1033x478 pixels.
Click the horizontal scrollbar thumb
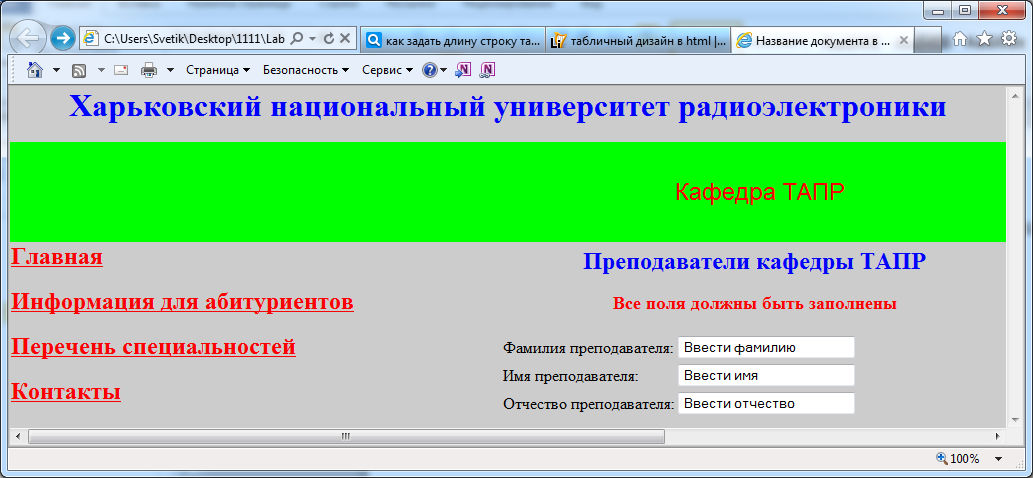pyautogui.click(x=347, y=436)
